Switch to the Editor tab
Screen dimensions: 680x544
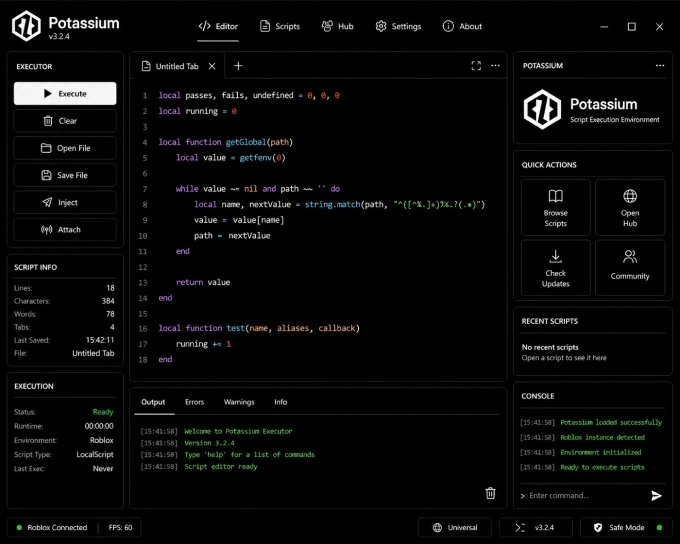point(218,26)
